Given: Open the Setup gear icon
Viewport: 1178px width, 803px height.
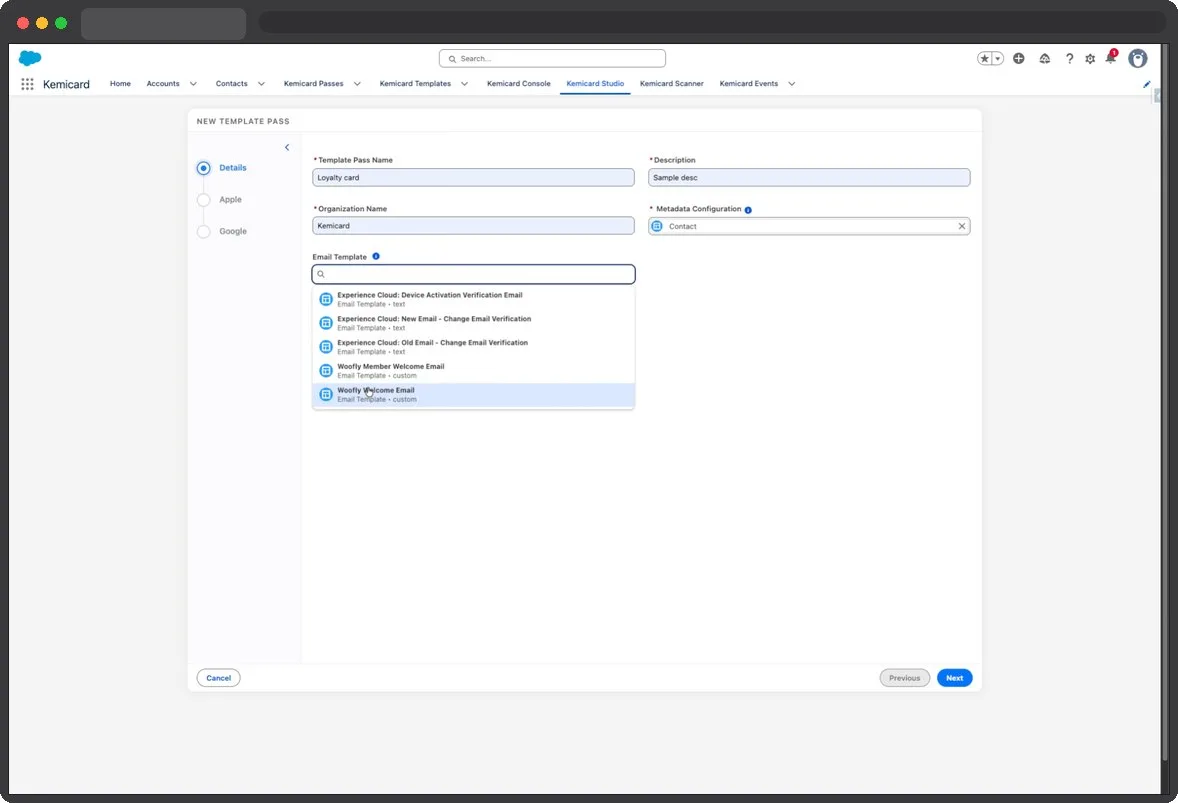Looking at the screenshot, I should point(1090,59).
